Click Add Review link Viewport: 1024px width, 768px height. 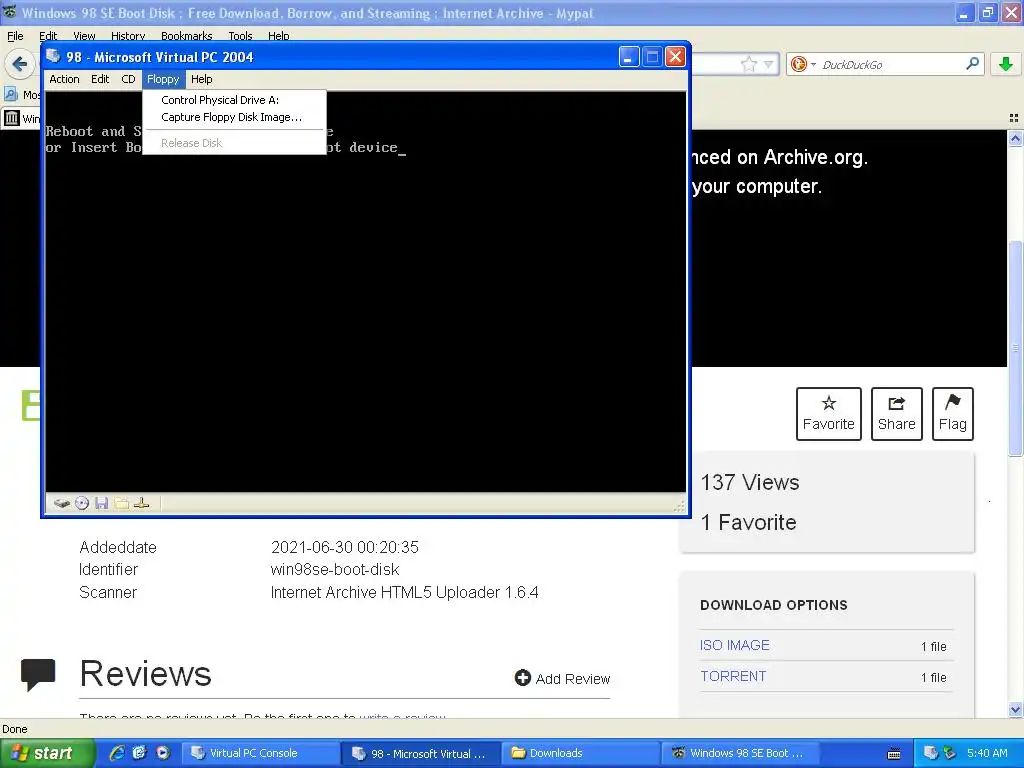562,679
